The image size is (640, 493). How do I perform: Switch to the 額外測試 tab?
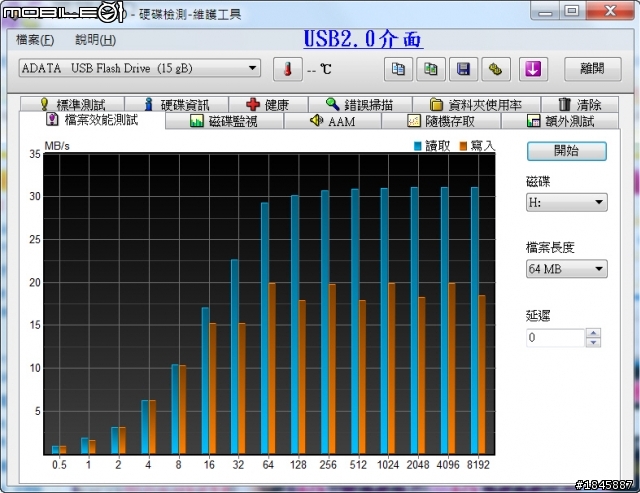[x=560, y=121]
